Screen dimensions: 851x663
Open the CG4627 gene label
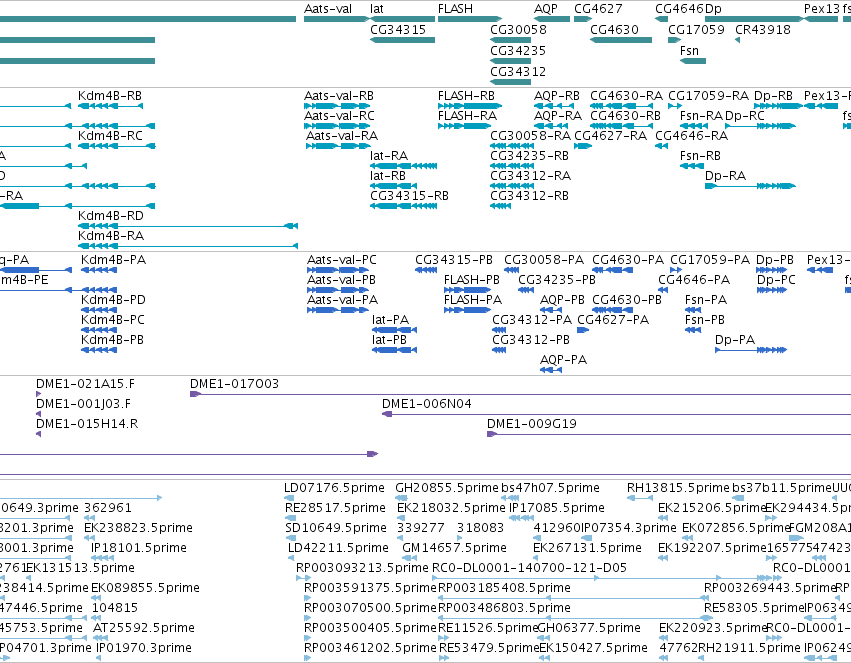(x=598, y=9)
